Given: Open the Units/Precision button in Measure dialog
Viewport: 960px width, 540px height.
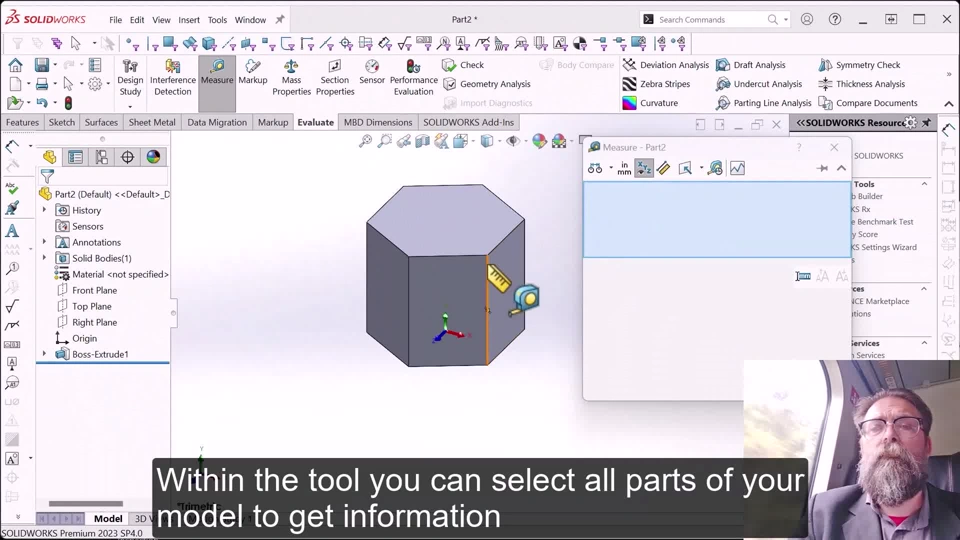Looking at the screenshot, I should pos(624,168).
